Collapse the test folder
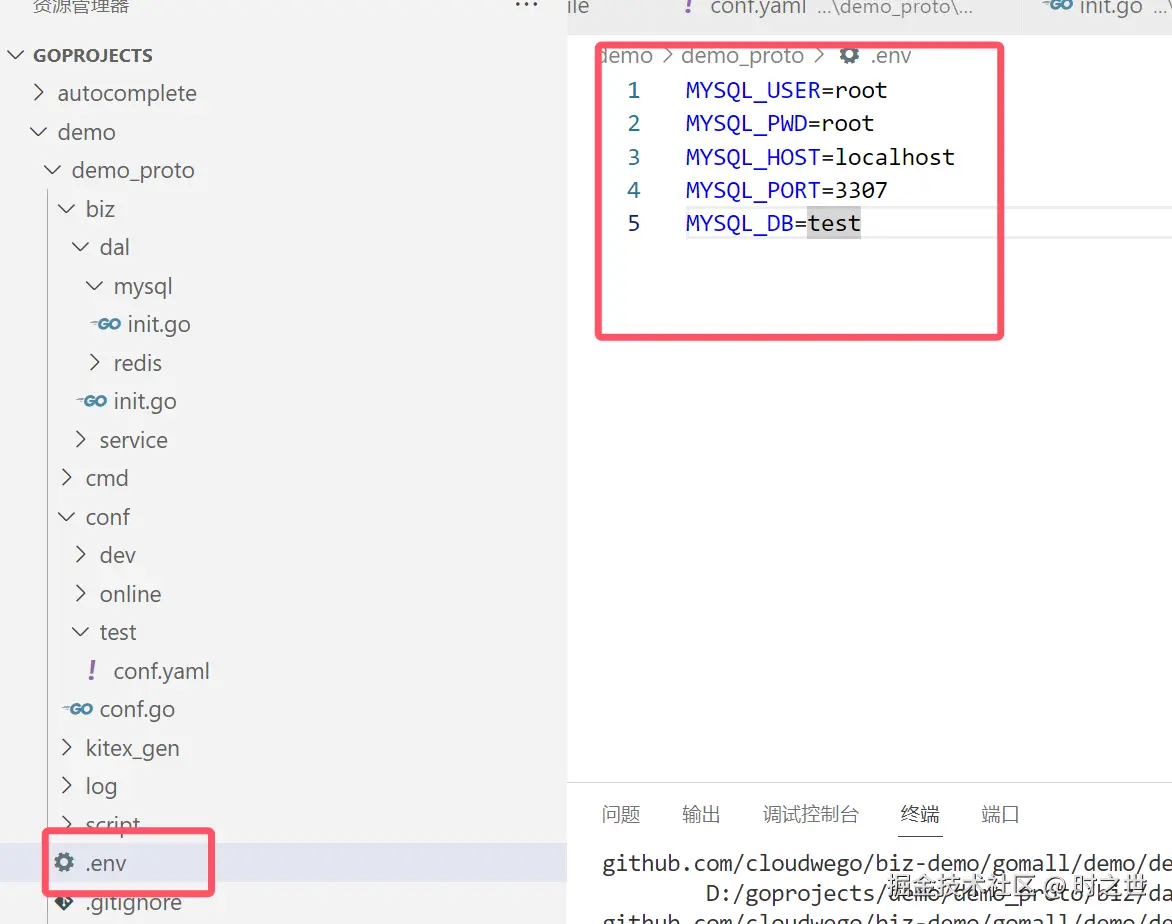Image resolution: width=1172 pixels, height=924 pixels. coord(80,631)
